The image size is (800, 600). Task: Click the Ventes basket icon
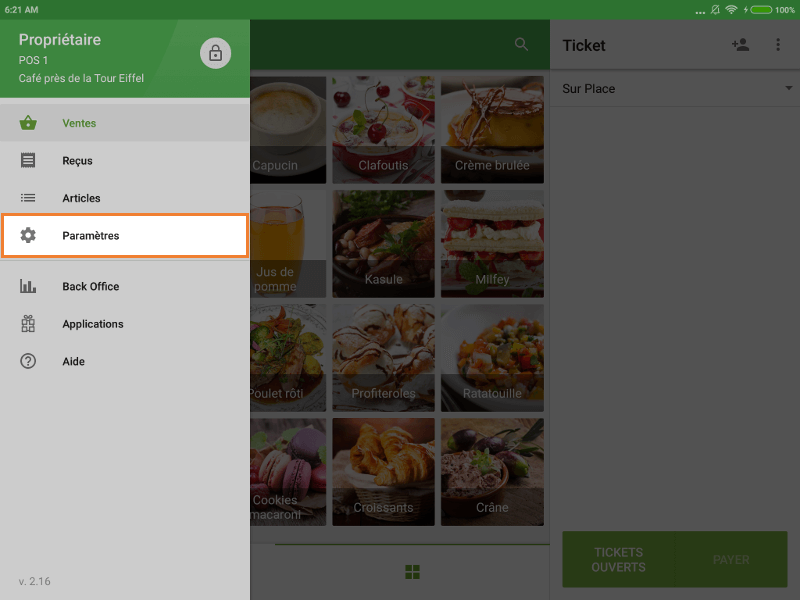point(28,123)
